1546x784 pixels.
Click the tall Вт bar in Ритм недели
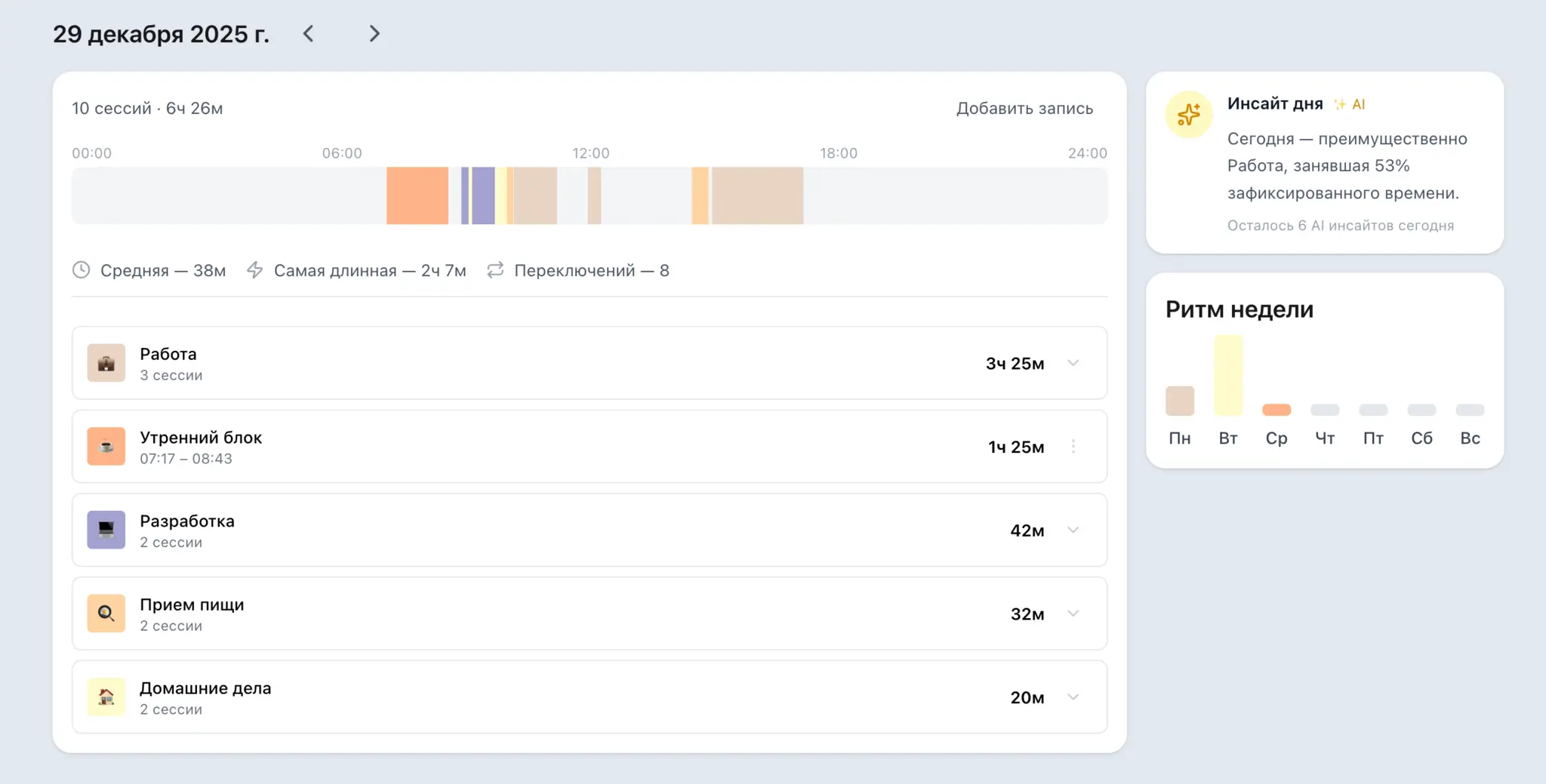[x=1228, y=375]
